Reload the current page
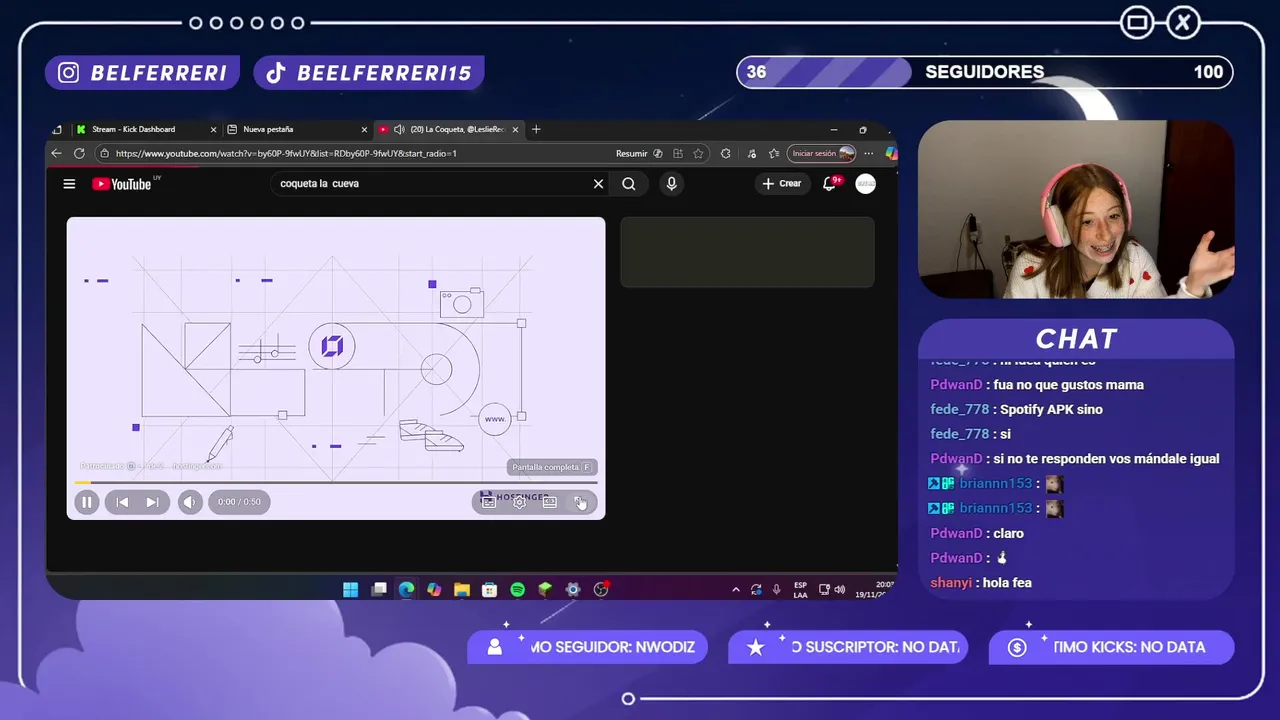Image resolution: width=1280 pixels, height=720 pixels. click(79, 153)
